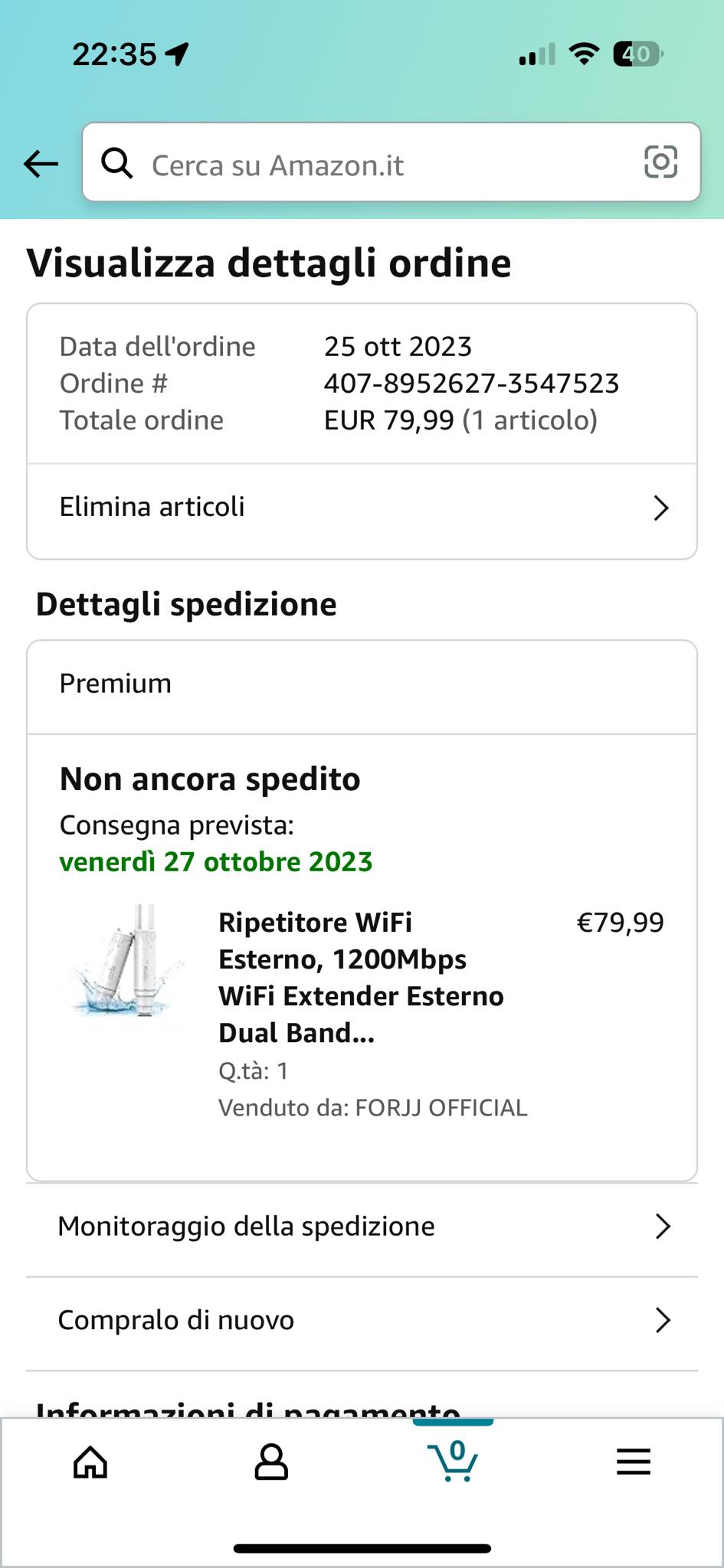Tap the search magnifier icon
The width and height of the screenshot is (724, 1568).
tap(117, 163)
